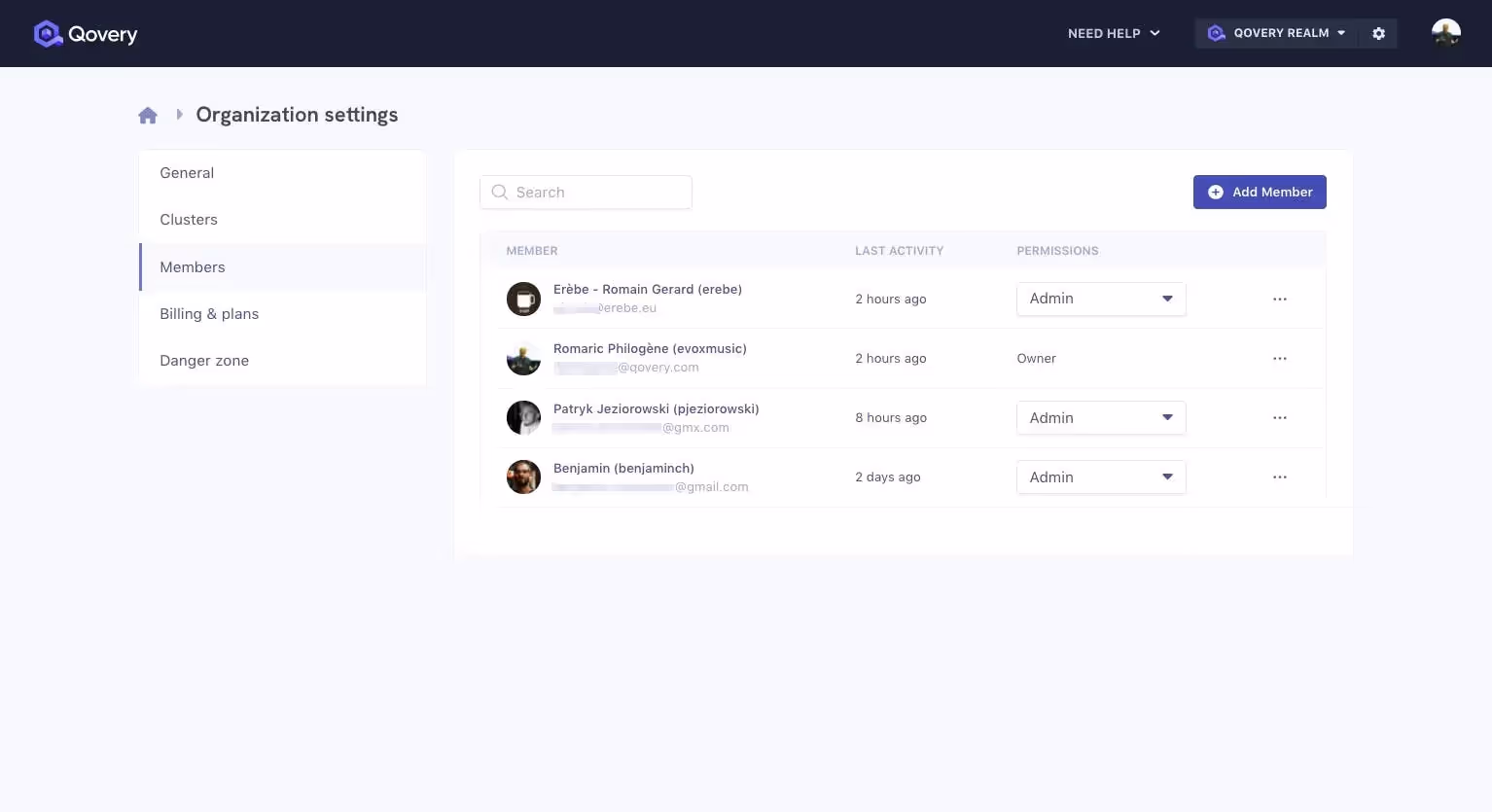This screenshot has height=812, width=1492.
Task: Open the Danger zone section
Action: coord(204,360)
